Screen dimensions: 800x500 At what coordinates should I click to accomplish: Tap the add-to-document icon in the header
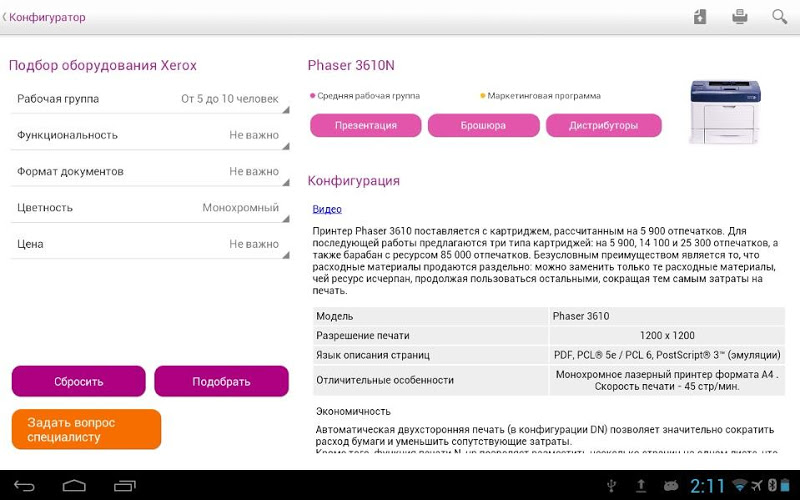coord(700,17)
